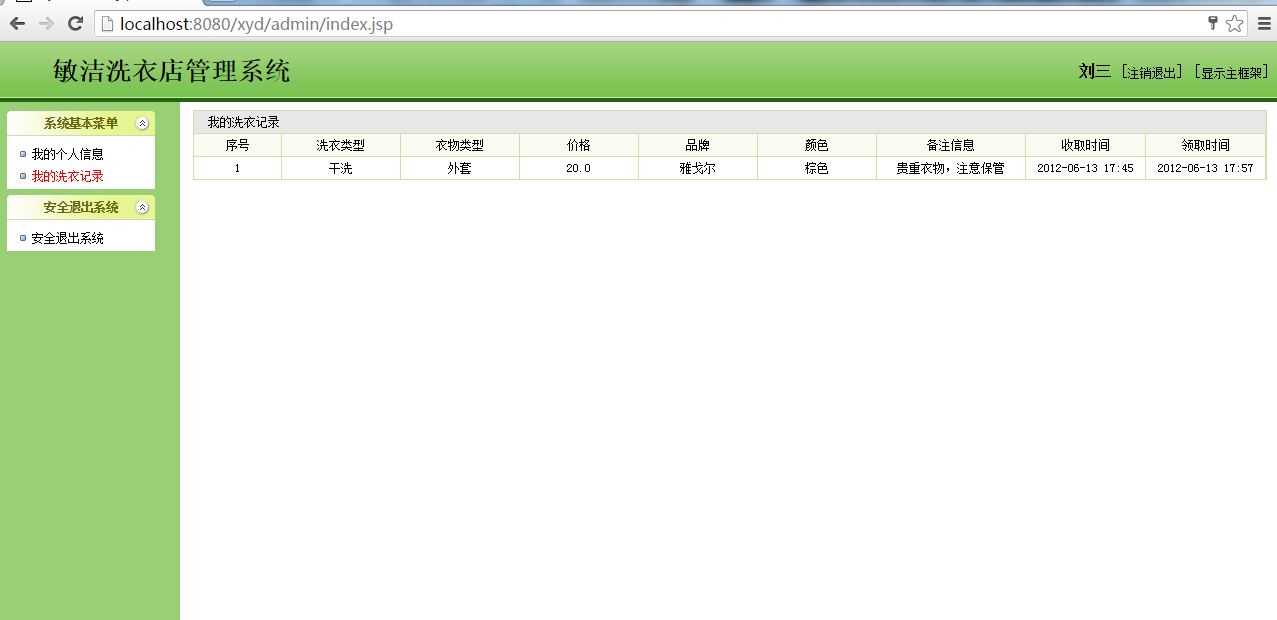This screenshot has height=620, width=1277.
Task: Bookmark this page with the star icon
Action: click(x=1235, y=24)
